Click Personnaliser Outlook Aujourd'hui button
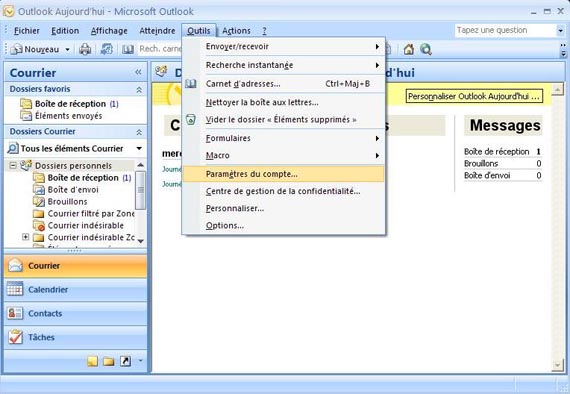The width and height of the screenshot is (570, 394). click(x=474, y=96)
